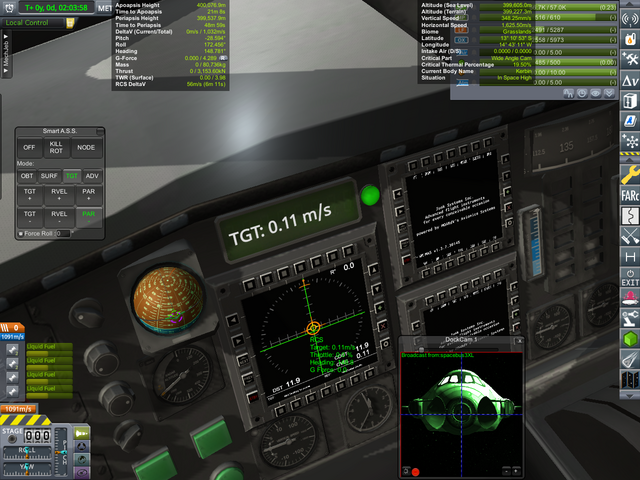The height and width of the screenshot is (480, 640).
Task: Open the FAR aerodynamics toolbar icon
Action: click(x=629, y=191)
